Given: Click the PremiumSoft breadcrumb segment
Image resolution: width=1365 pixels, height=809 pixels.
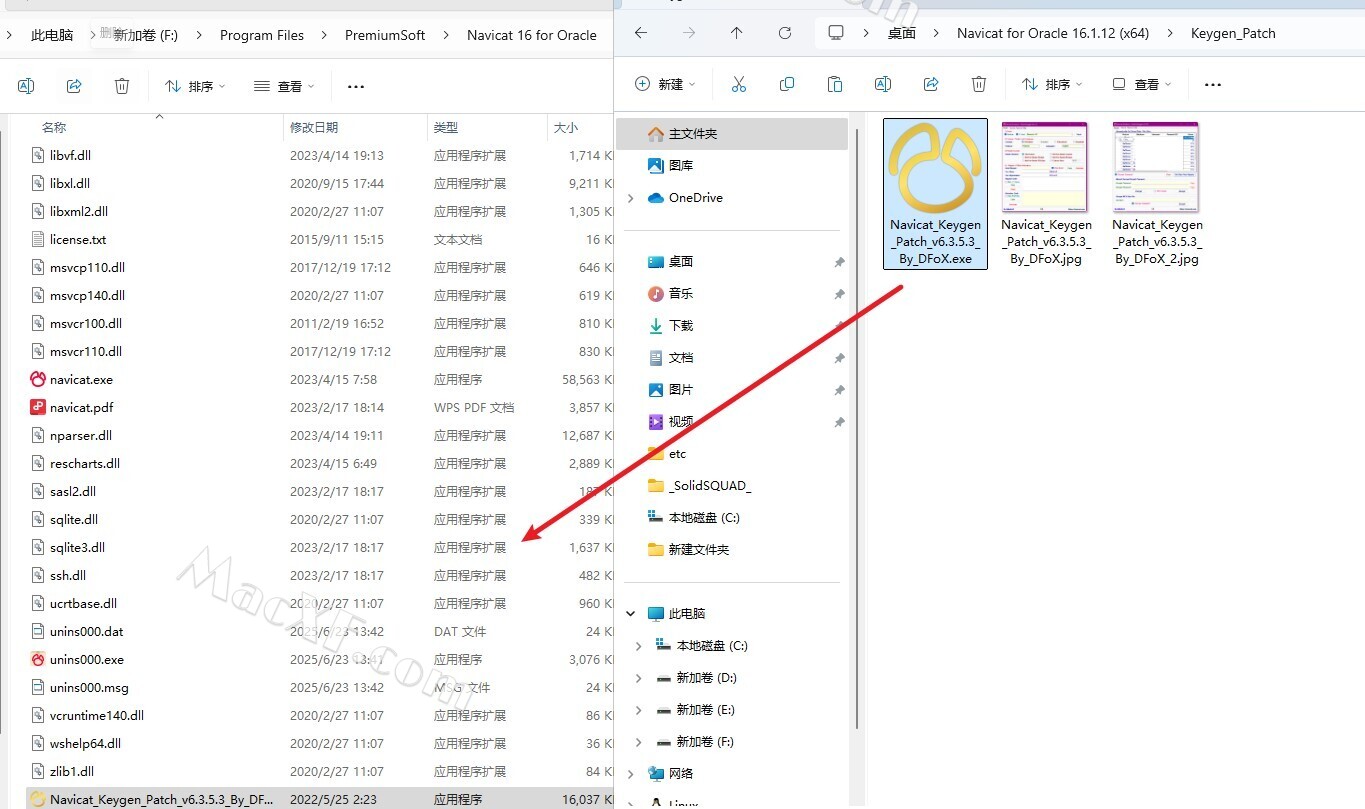Looking at the screenshot, I should pos(385,35).
